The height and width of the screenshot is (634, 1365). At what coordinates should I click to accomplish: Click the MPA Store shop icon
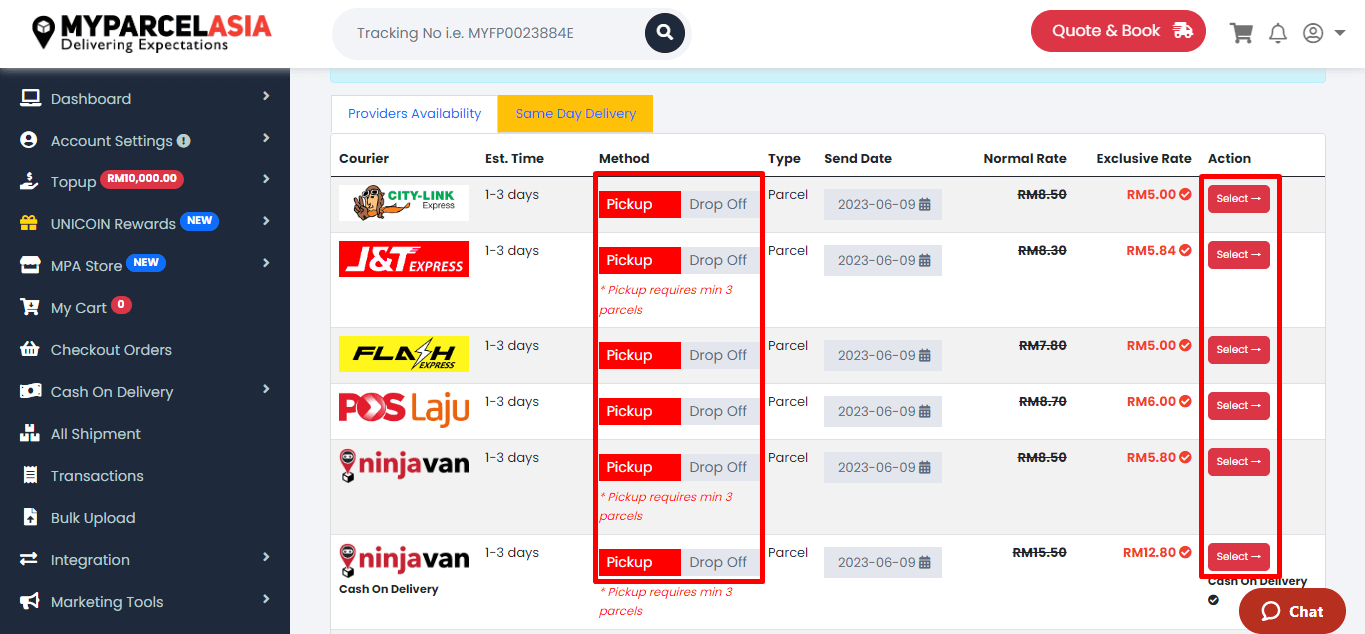(x=30, y=266)
